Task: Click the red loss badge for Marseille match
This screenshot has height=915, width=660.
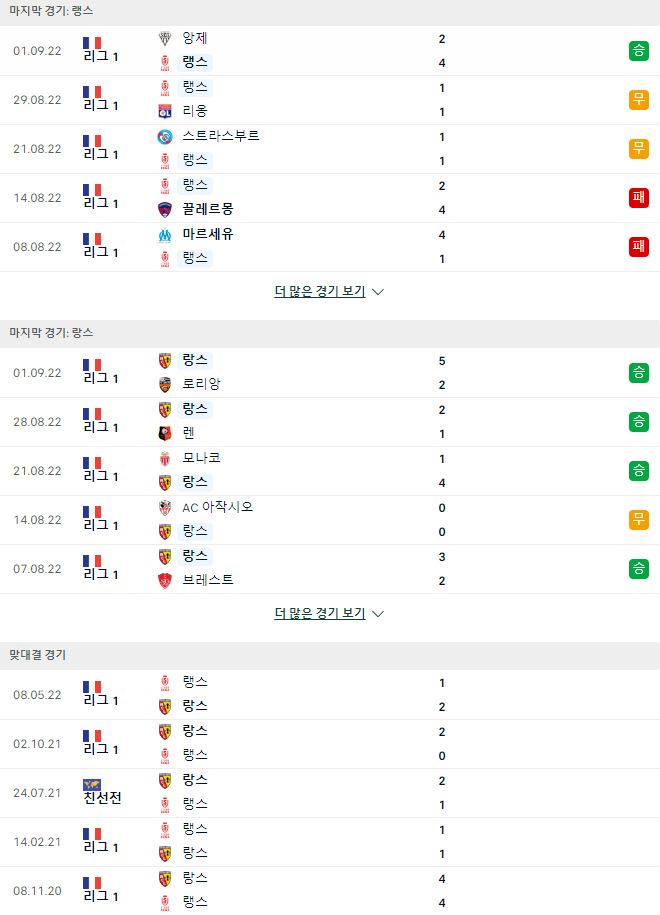Action: 639,247
